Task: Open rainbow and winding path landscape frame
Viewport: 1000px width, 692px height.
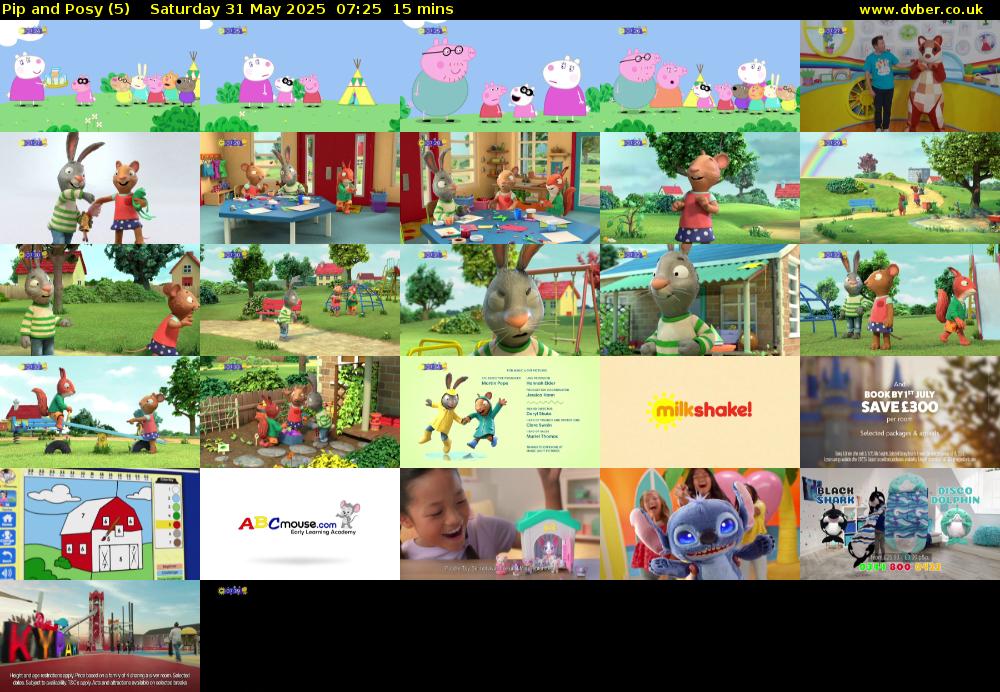Action: tap(900, 188)
